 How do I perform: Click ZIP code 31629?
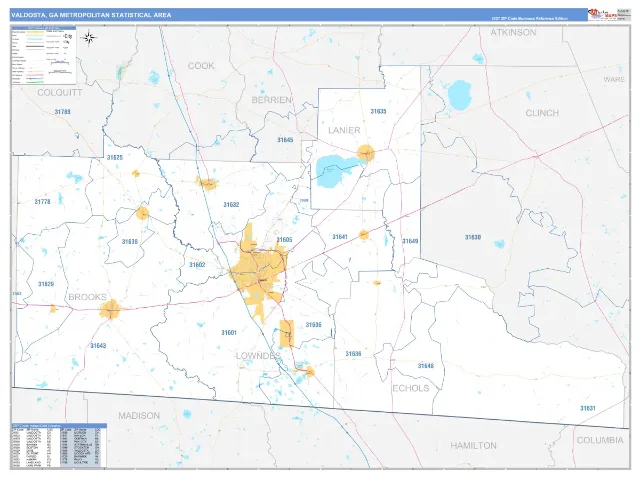46,284
